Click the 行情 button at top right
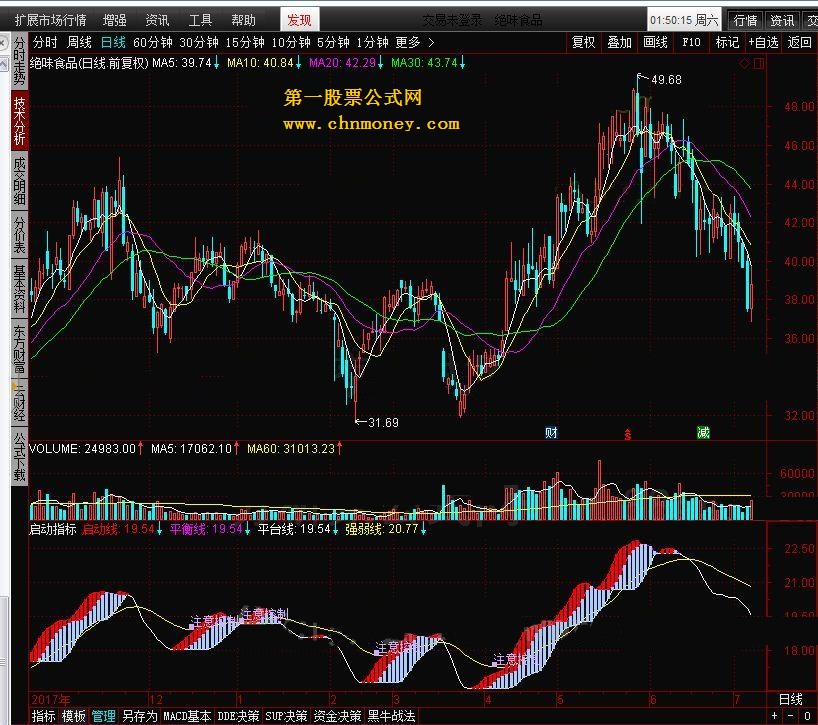This screenshot has height=725, width=818. (745, 20)
